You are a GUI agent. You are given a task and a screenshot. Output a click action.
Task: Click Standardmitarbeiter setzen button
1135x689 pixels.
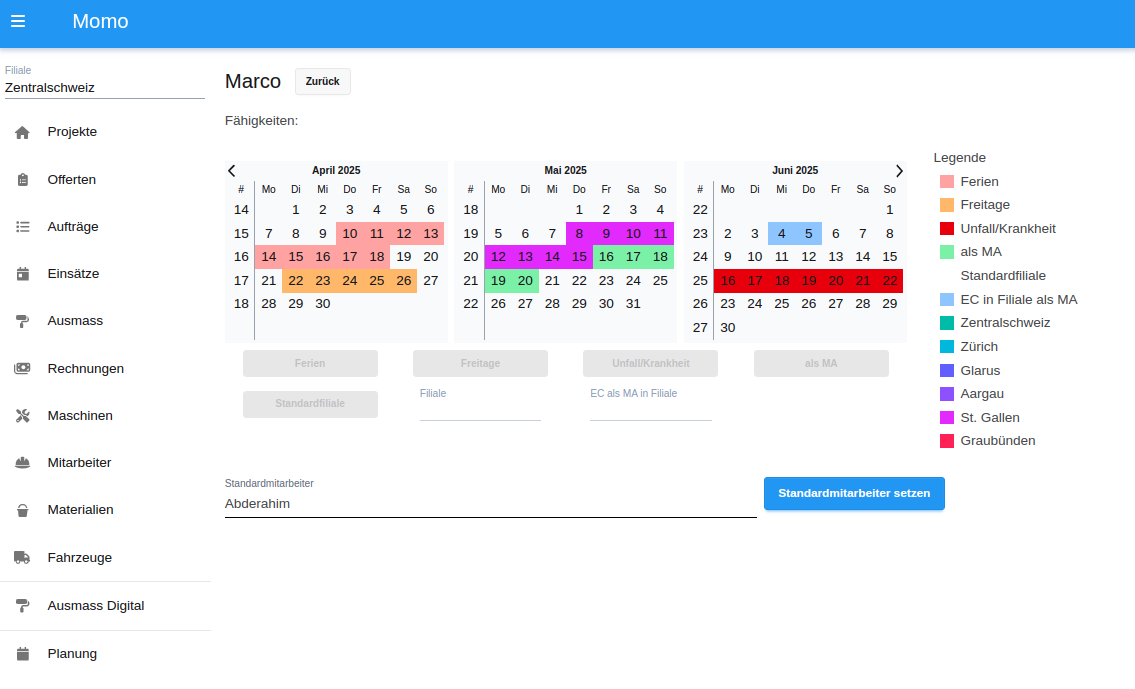(854, 493)
